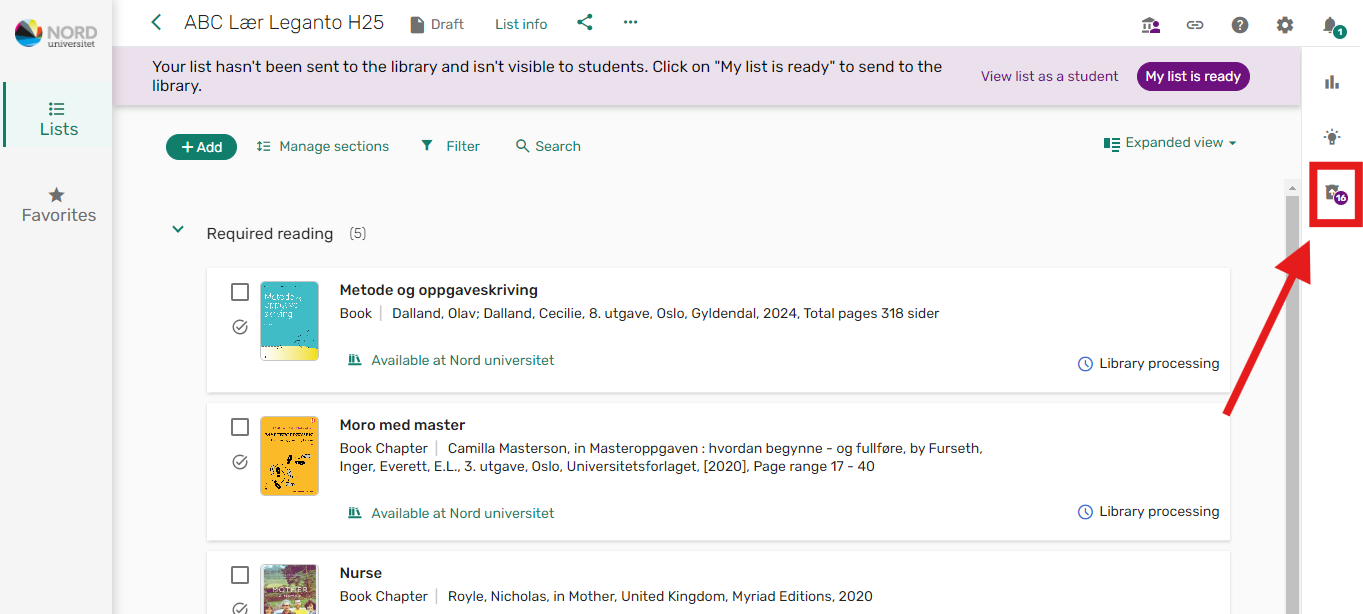Open the three-dot list options menu
The height and width of the screenshot is (614, 1363).
(630, 22)
